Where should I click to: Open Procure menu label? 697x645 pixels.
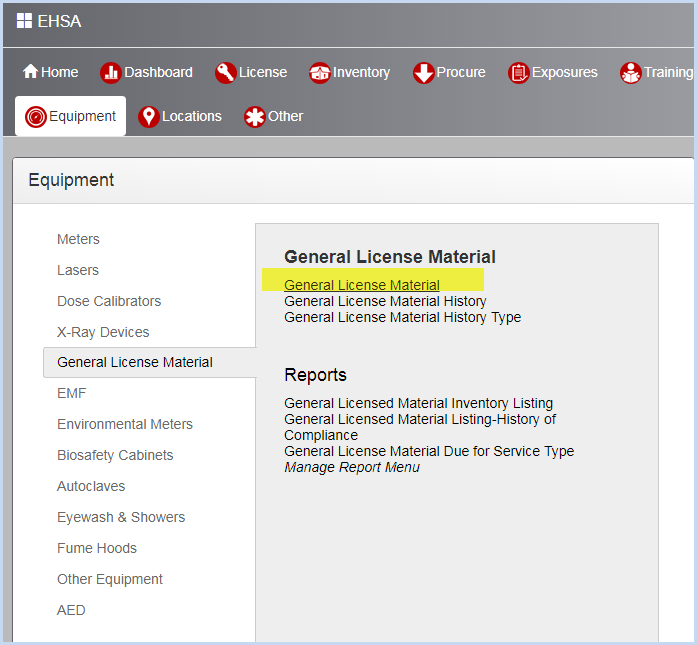pos(461,72)
